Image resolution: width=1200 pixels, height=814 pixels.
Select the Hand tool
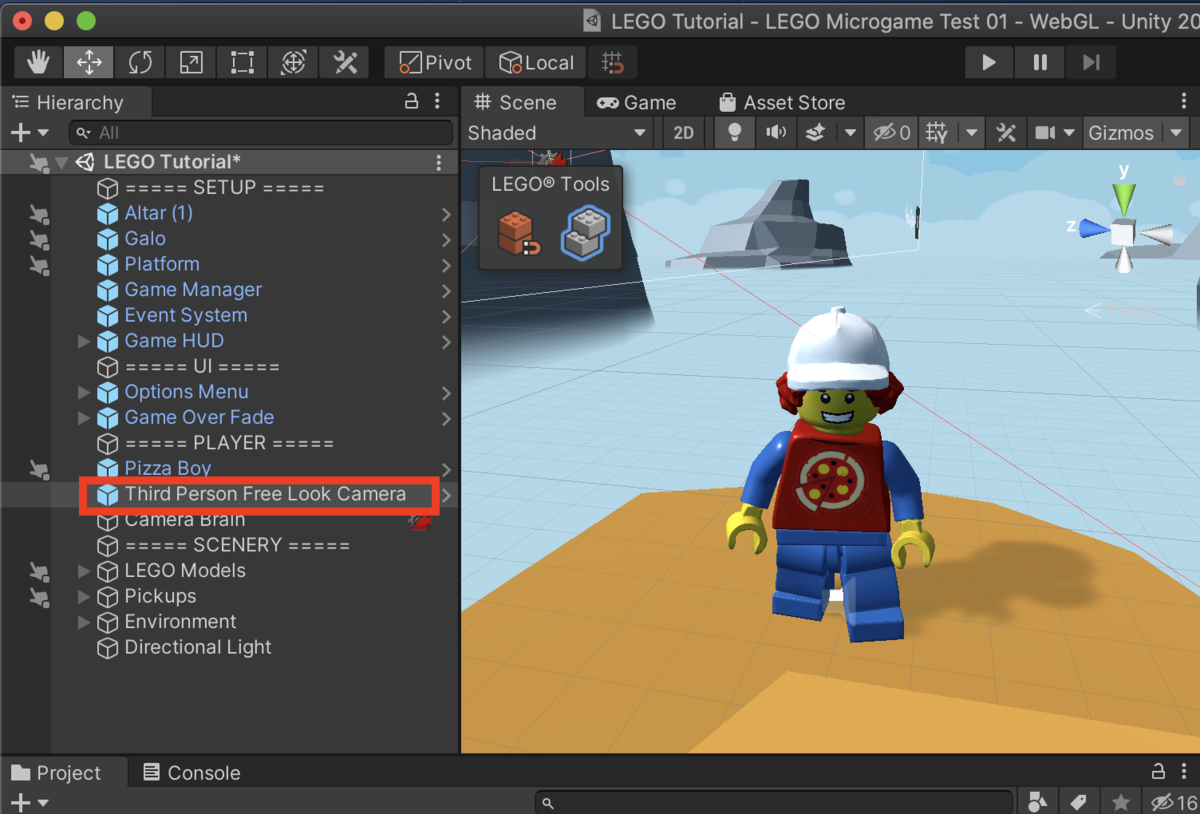click(38, 63)
